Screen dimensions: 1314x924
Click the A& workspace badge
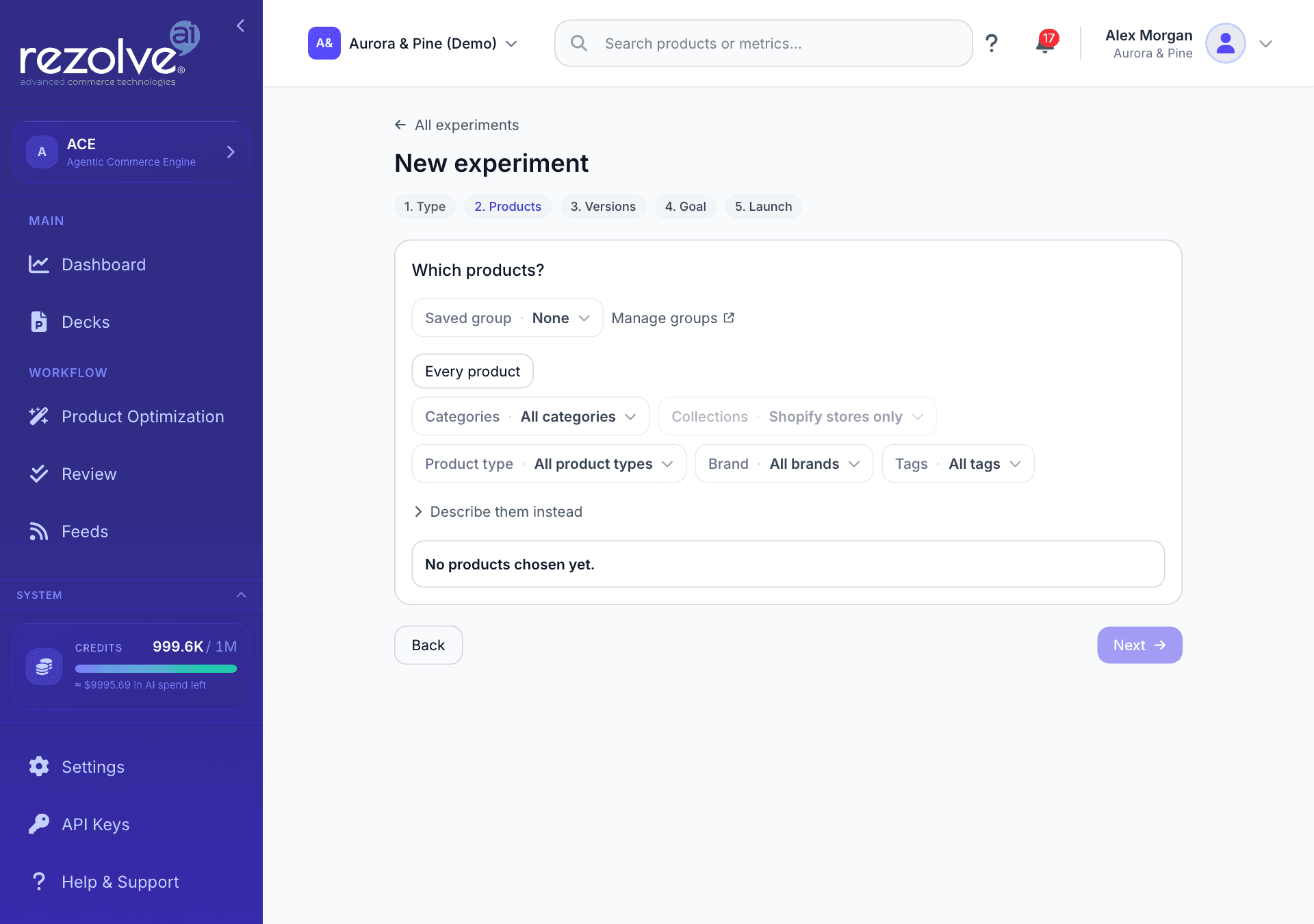[324, 43]
